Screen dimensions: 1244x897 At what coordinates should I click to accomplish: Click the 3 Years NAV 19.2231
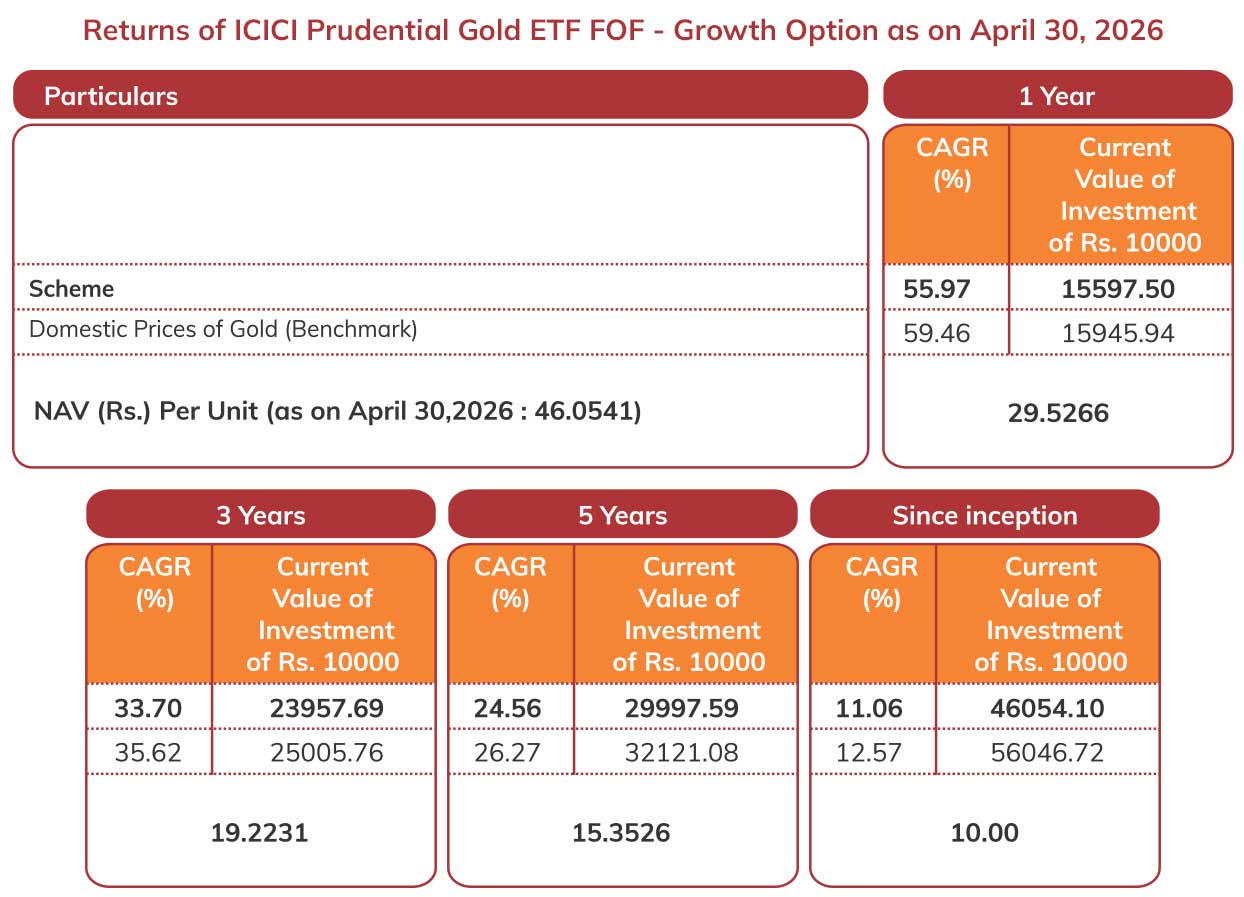point(260,833)
